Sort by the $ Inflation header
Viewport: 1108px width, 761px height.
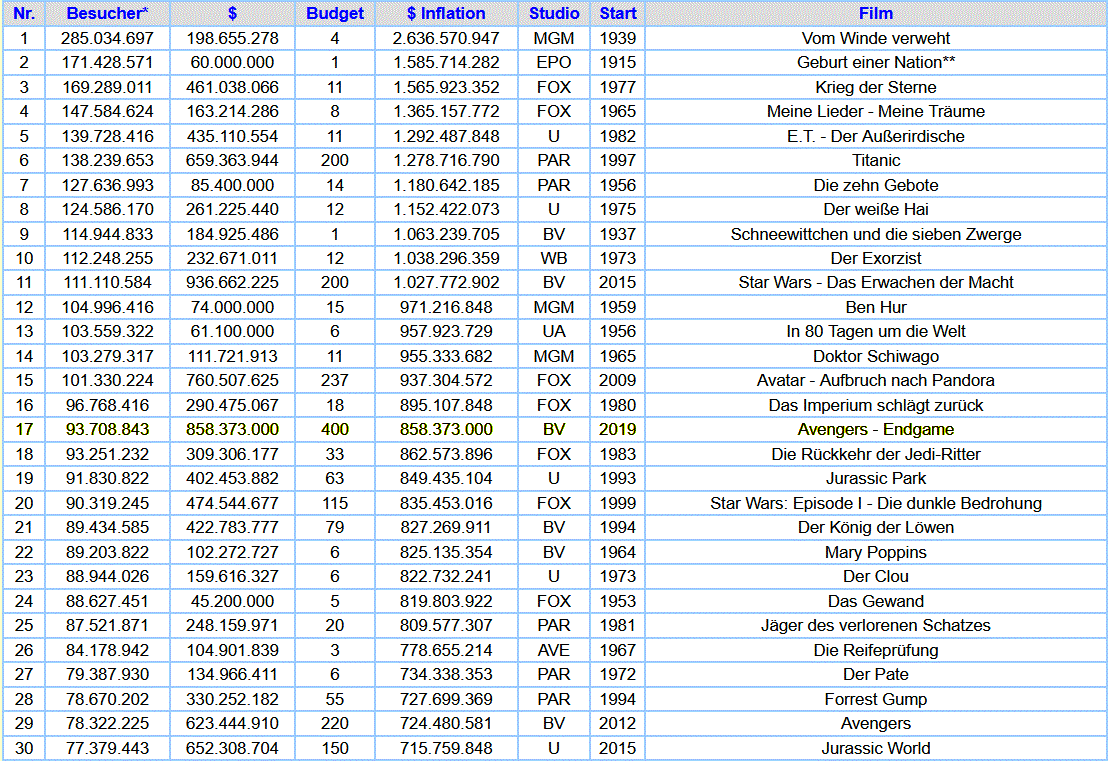pyautogui.click(x=446, y=14)
